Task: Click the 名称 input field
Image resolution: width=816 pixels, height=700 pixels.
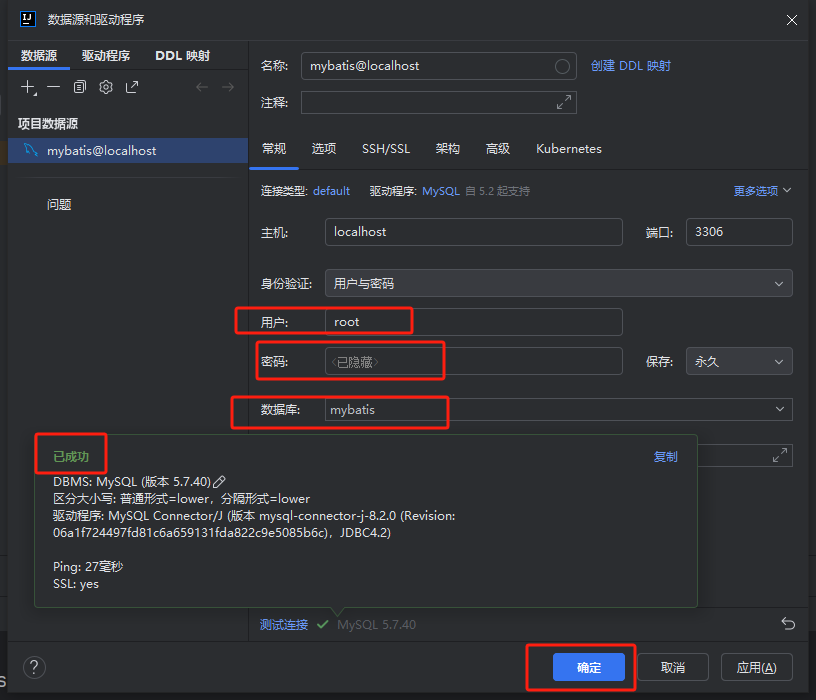Action: coord(438,66)
